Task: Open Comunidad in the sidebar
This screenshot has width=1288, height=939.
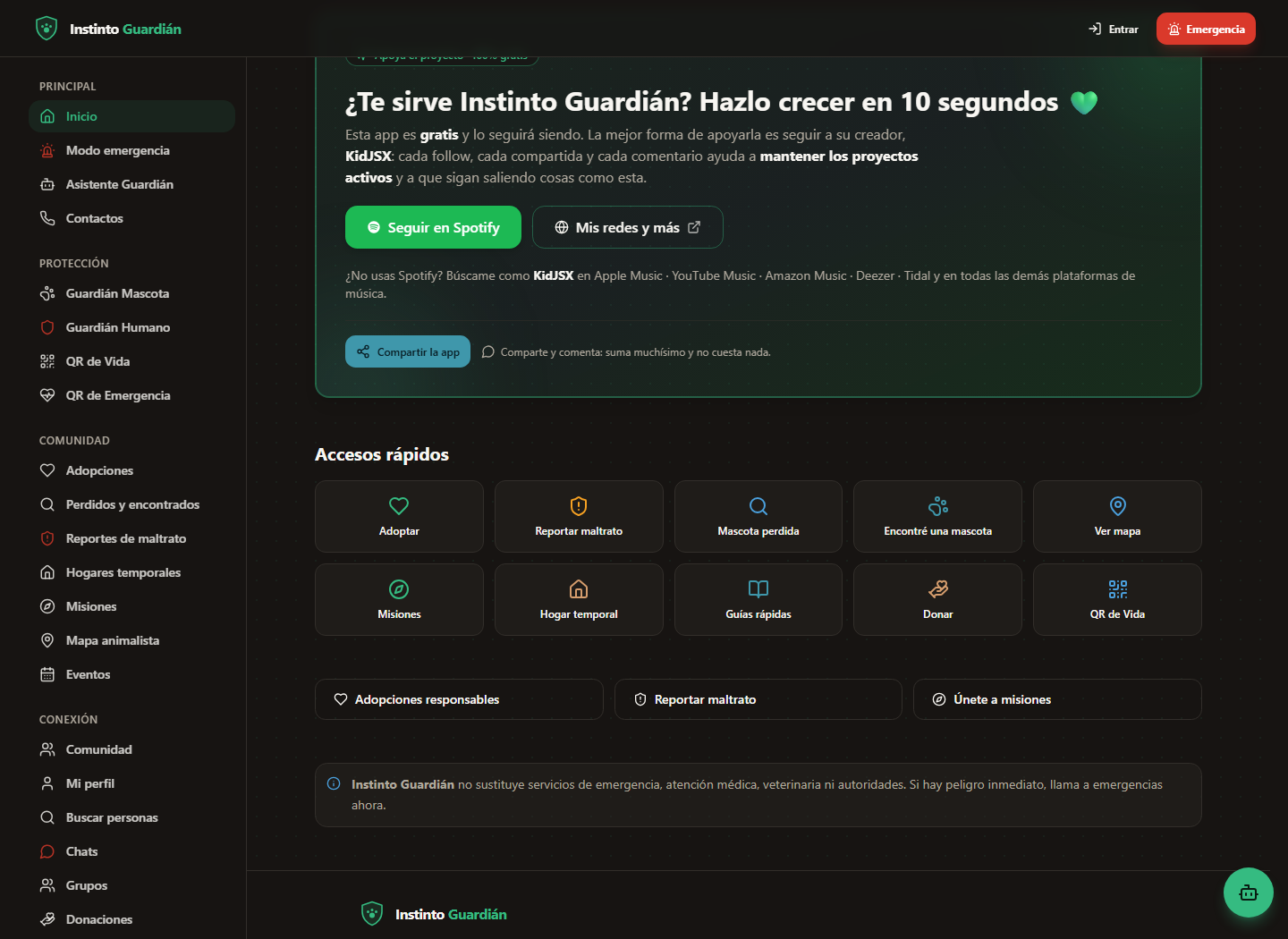Action: point(131,749)
